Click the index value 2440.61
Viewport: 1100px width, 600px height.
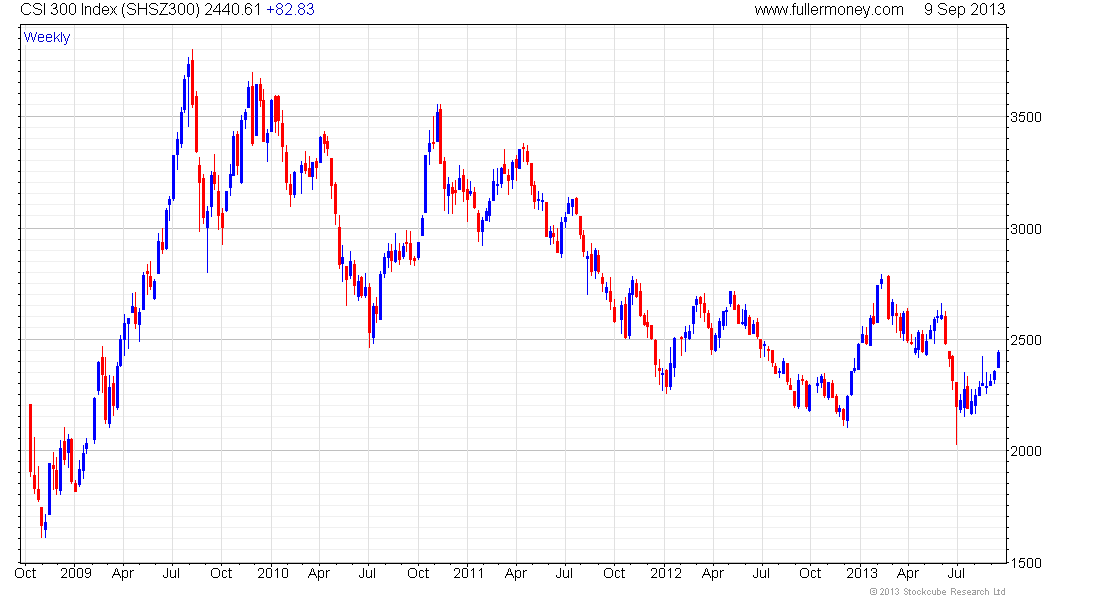[233, 10]
